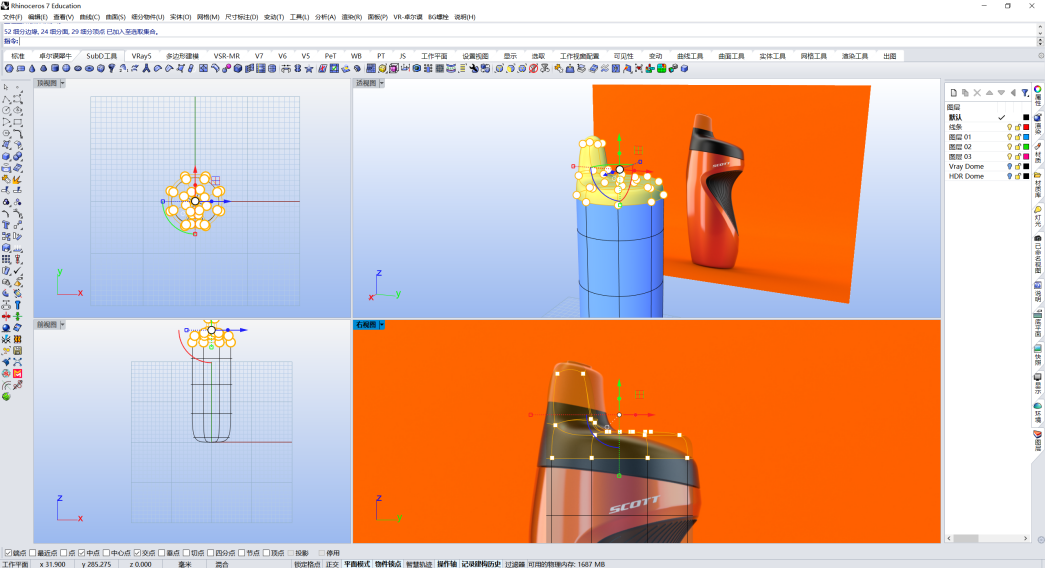Click layers panel horizontal scrollbar right arrow
Image resolution: width=1045 pixels, height=568 pixels.
pyautogui.click(x=1025, y=538)
